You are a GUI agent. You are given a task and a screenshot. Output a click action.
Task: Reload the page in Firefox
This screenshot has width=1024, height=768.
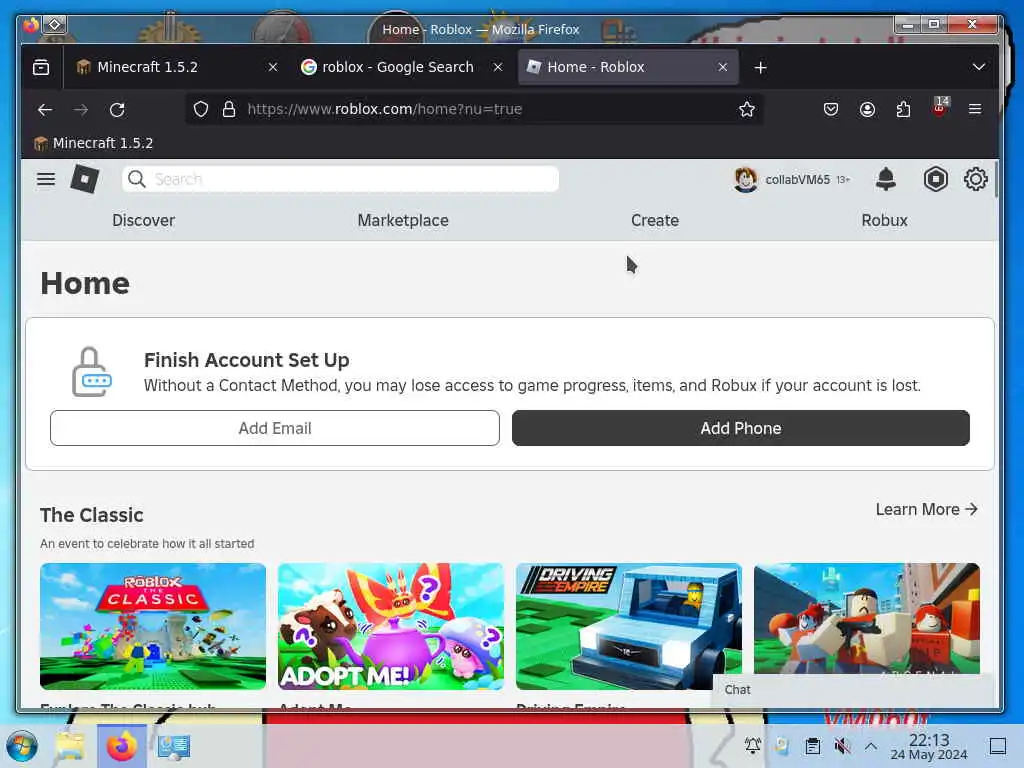pyautogui.click(x=117, y=109)
